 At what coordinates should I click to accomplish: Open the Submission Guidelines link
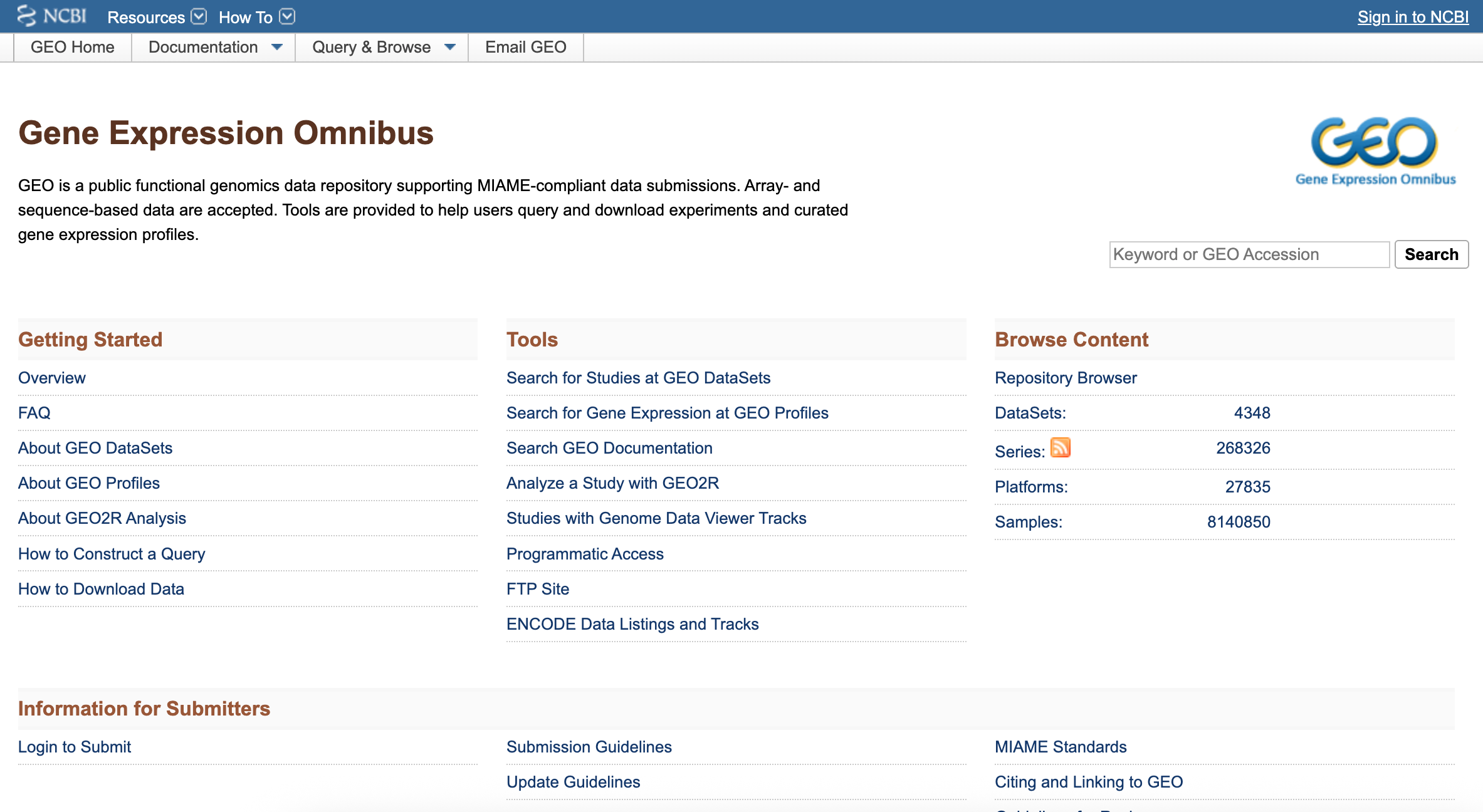click(589, 747)
